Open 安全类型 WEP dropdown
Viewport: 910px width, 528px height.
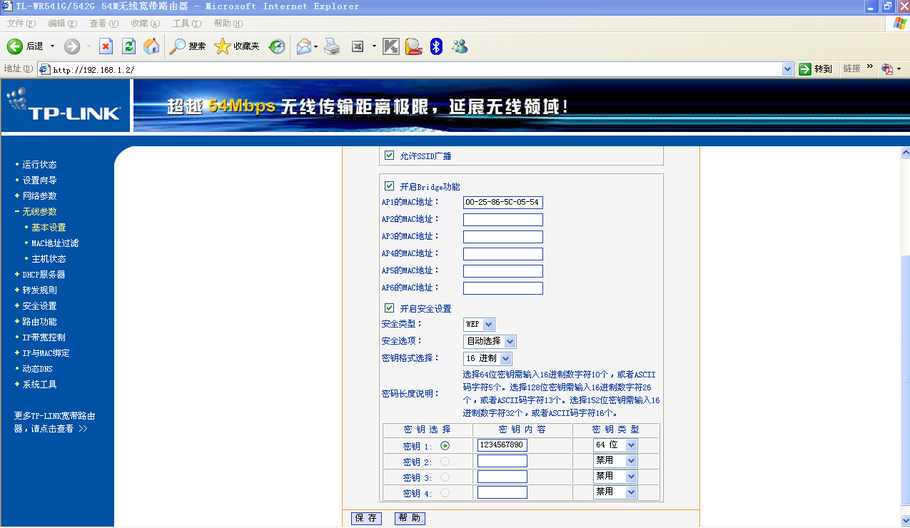(479, 324)
